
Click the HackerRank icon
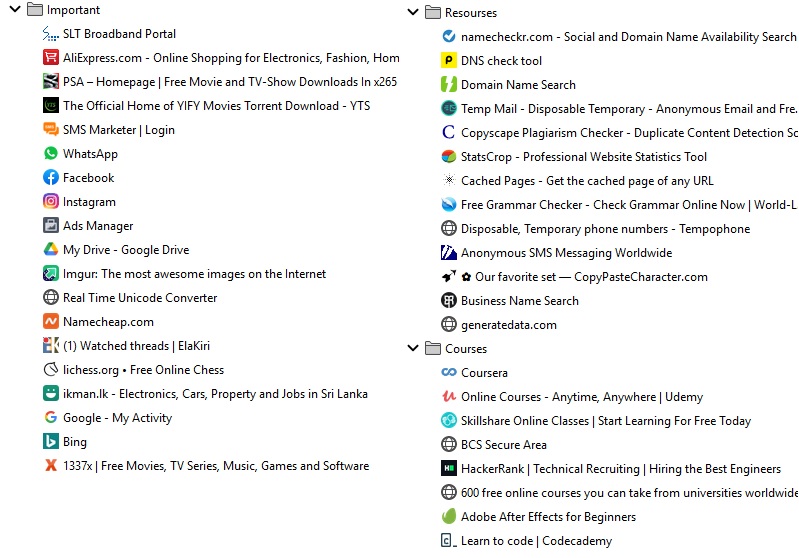(x=448, y=468)
